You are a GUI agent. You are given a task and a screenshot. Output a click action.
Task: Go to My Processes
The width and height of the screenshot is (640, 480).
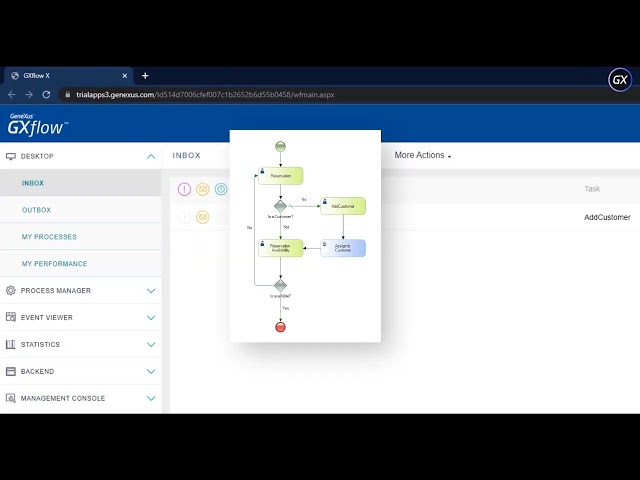click(x=49, y=237)
